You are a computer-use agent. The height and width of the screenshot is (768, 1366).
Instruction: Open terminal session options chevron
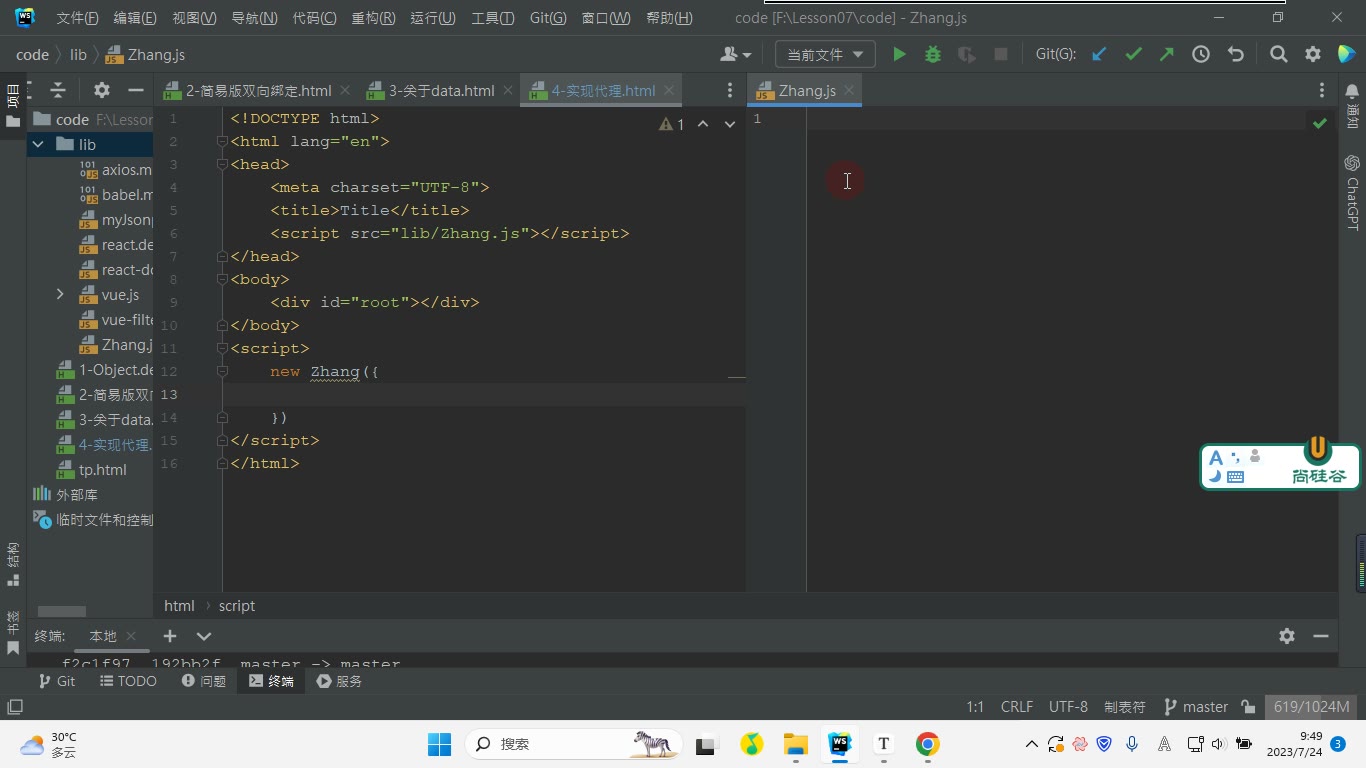tap(204, 636)
